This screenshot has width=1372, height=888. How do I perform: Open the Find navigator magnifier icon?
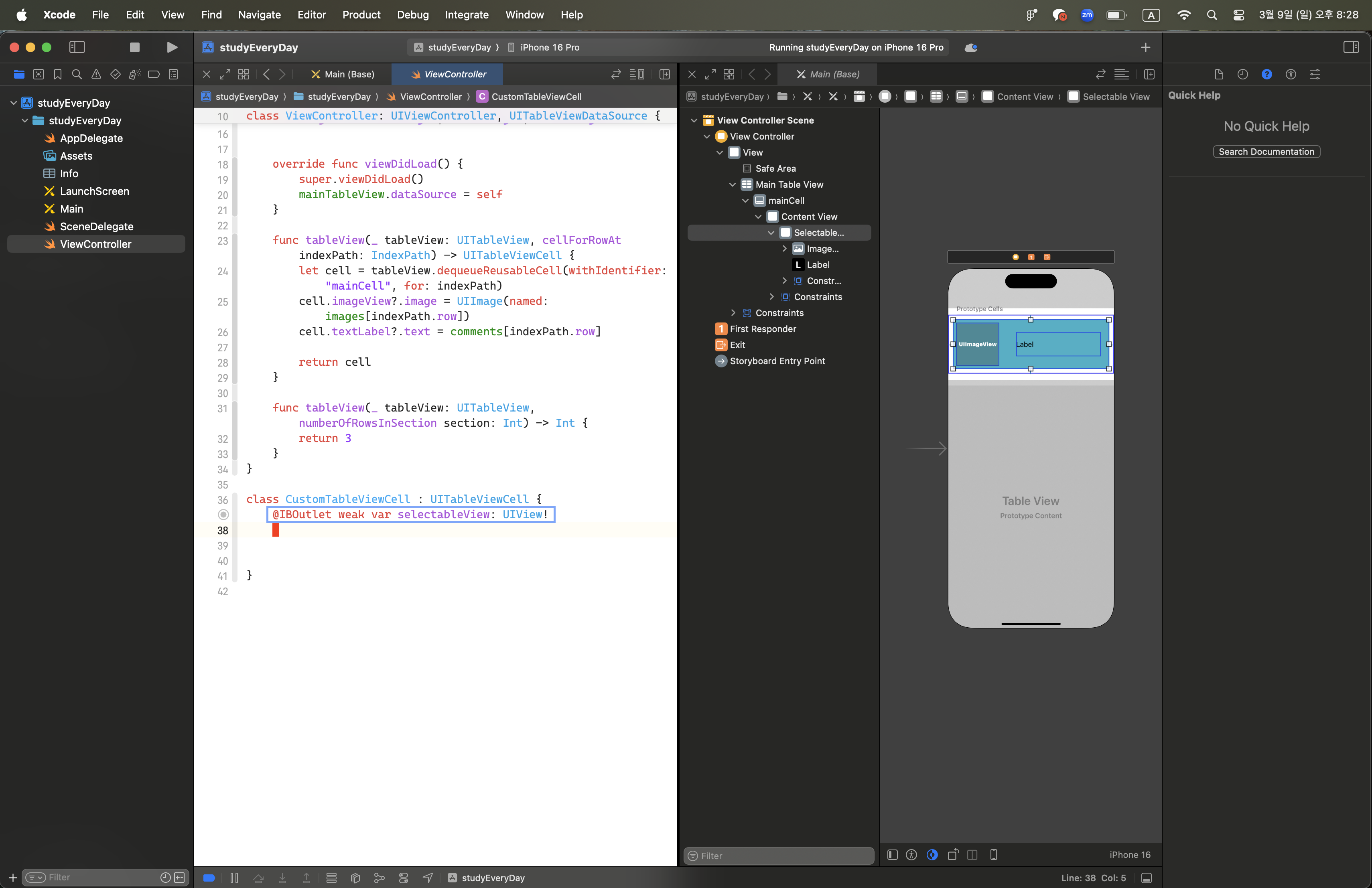pyautogui.click(x=77, y=74)
